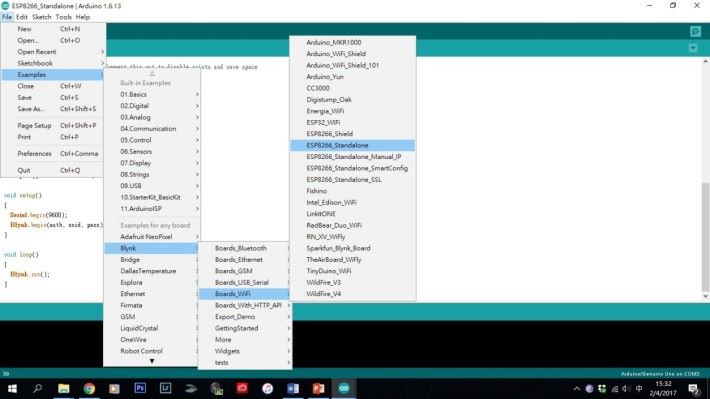
Task: Open Boards_Ethernet submenu
Action: [x=245, y=260]
